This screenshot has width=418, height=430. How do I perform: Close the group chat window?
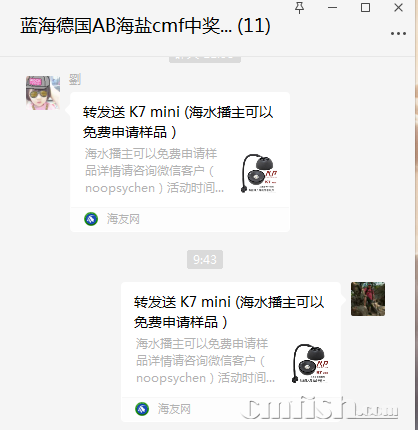click(398, 8)
